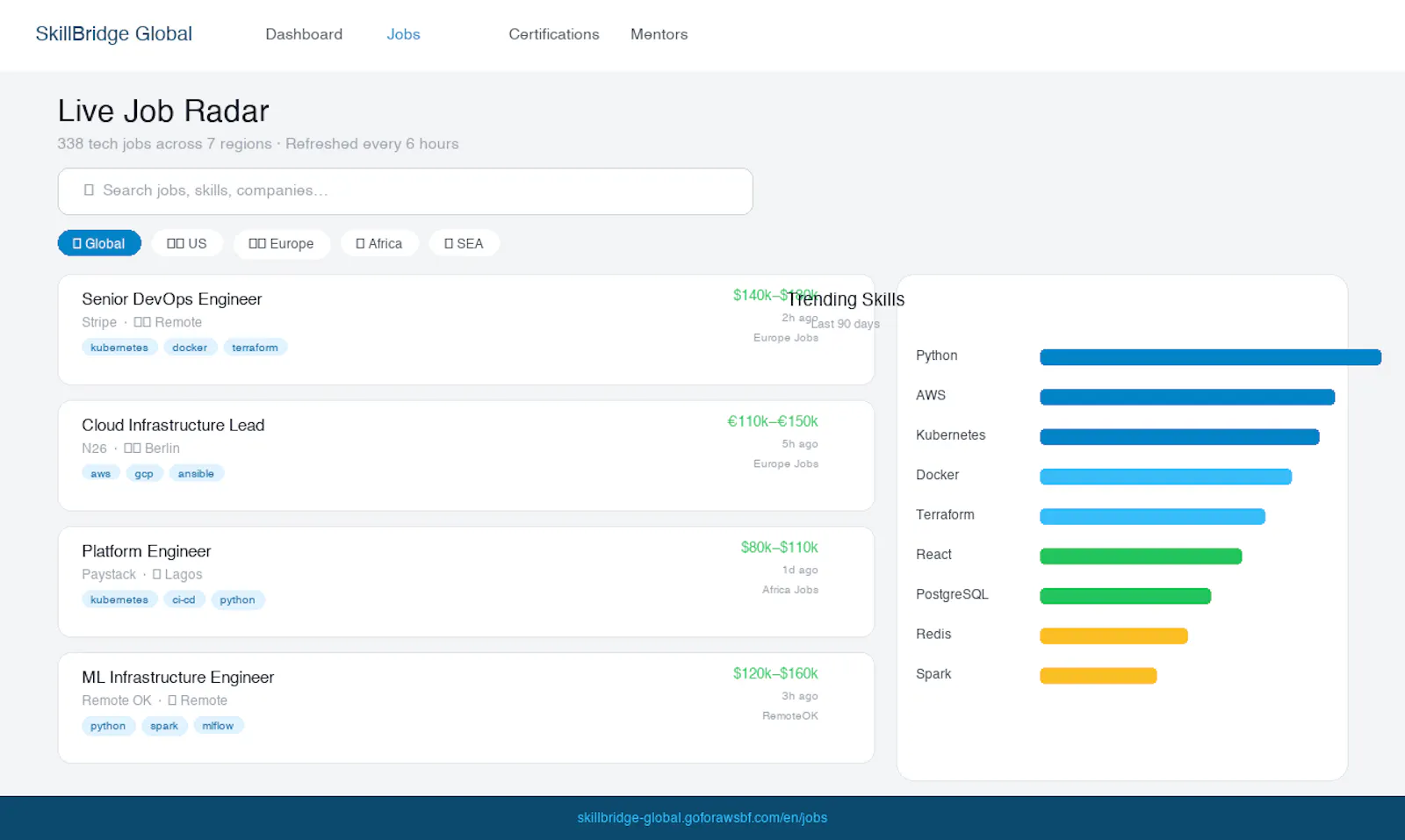This screenshot has width=1405, height=840.
Task: Switch to the Certifications page
Action: click(x=554, y=34)
